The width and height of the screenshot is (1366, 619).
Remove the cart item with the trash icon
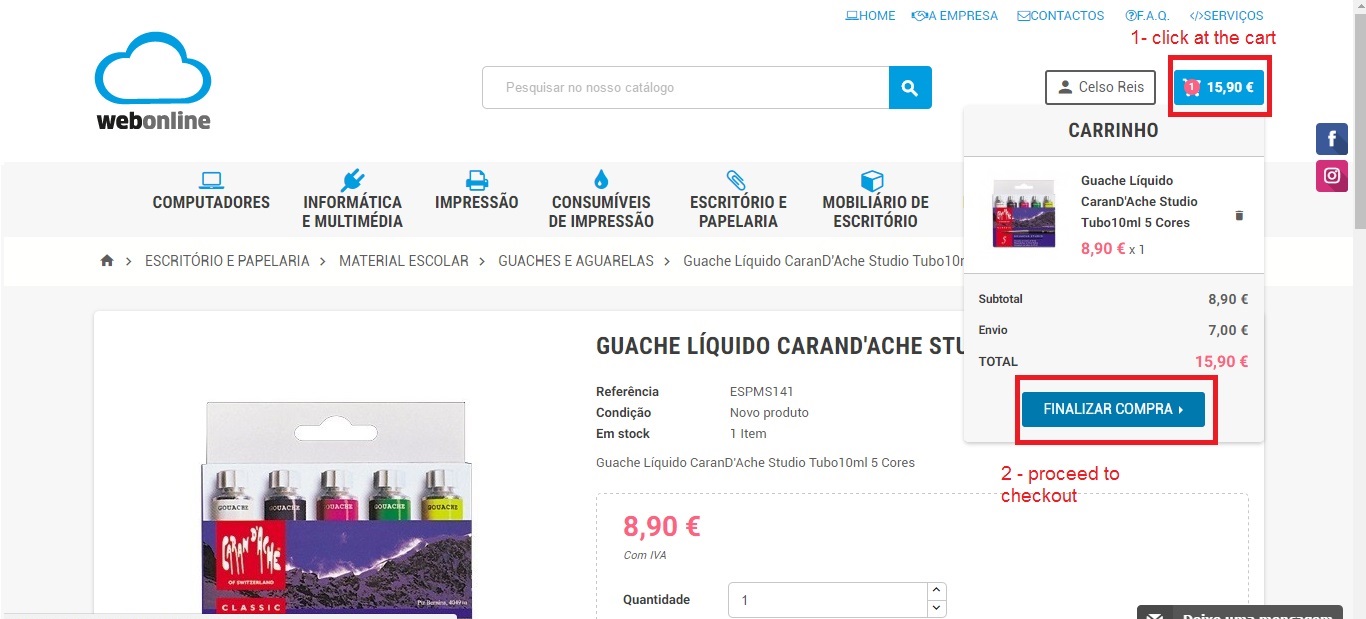(1239, 215)
